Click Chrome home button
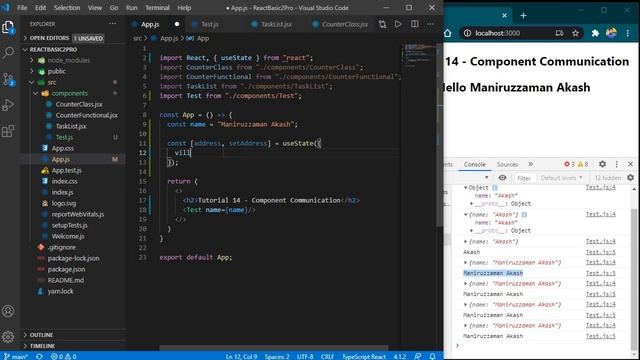 click(x=448, y=33)
